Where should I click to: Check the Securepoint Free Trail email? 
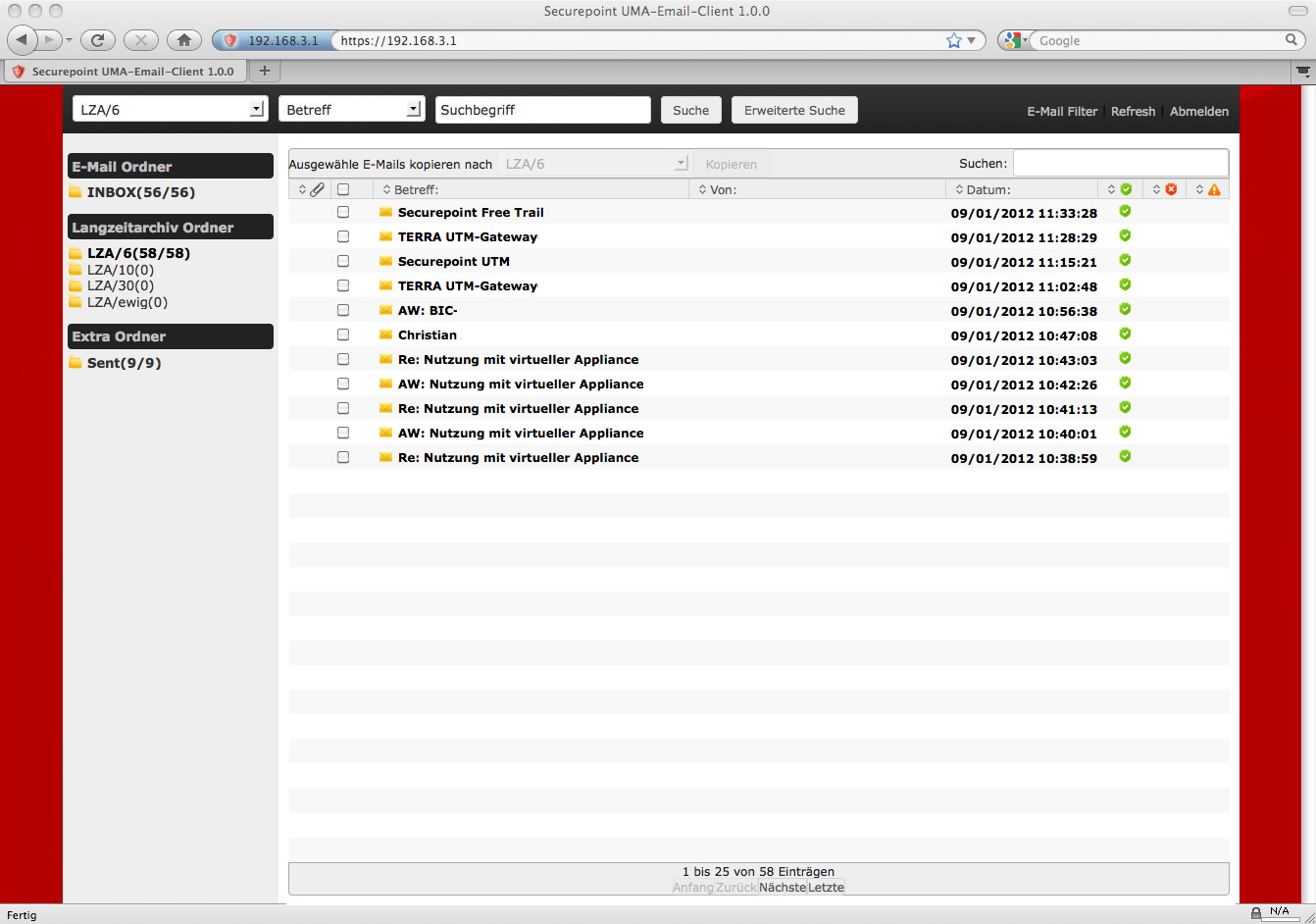(x=343, y=212)
